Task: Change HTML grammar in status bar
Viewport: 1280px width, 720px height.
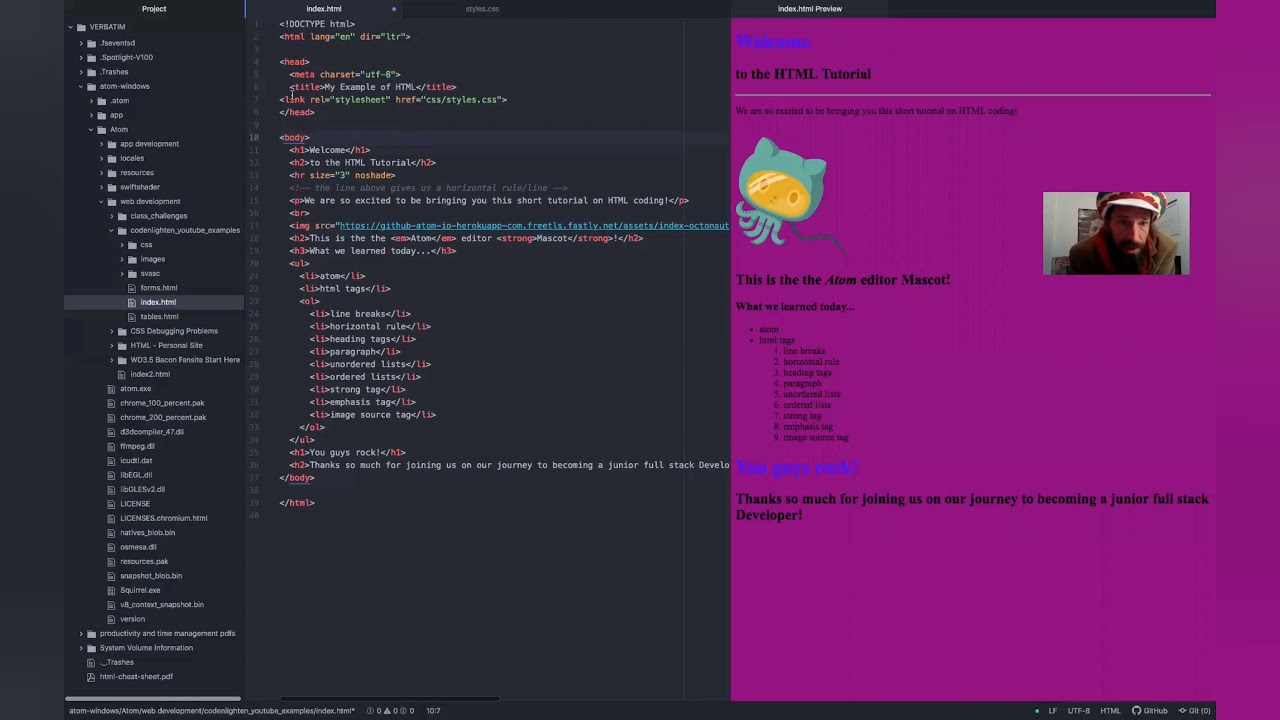Action: tap(1110, 711)
